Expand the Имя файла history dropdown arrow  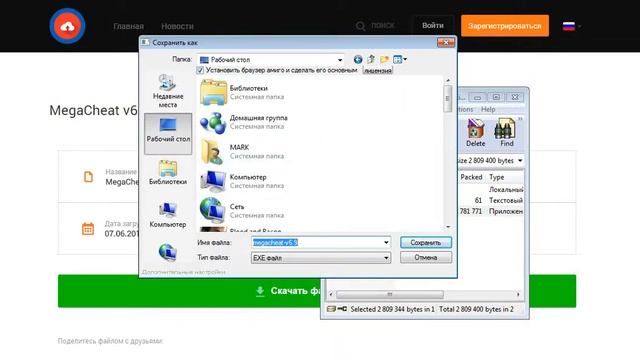click(x=386, y=242)
